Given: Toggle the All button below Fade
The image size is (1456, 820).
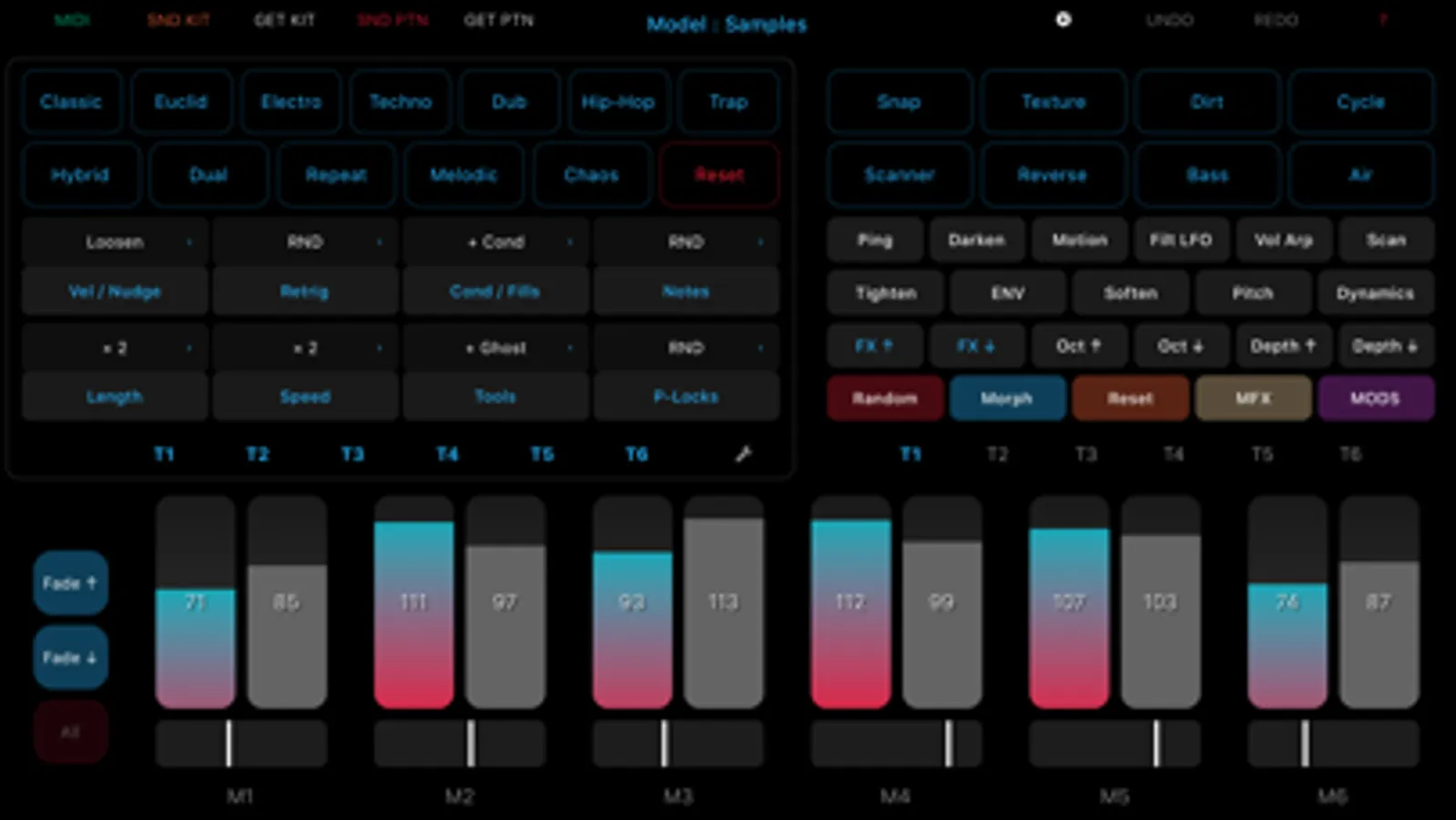Looking at the screenshot, I should [70, 732].
